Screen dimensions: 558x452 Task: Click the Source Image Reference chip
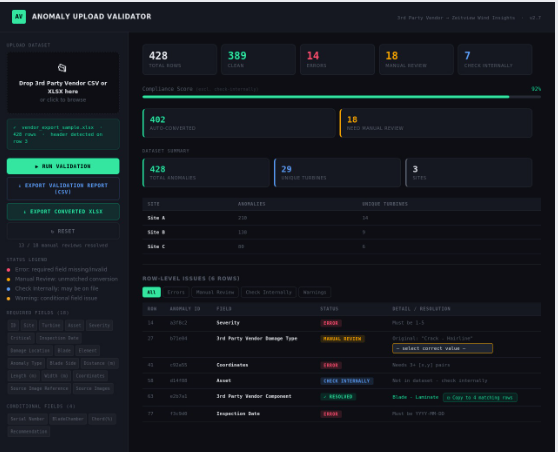coord(39,388)
